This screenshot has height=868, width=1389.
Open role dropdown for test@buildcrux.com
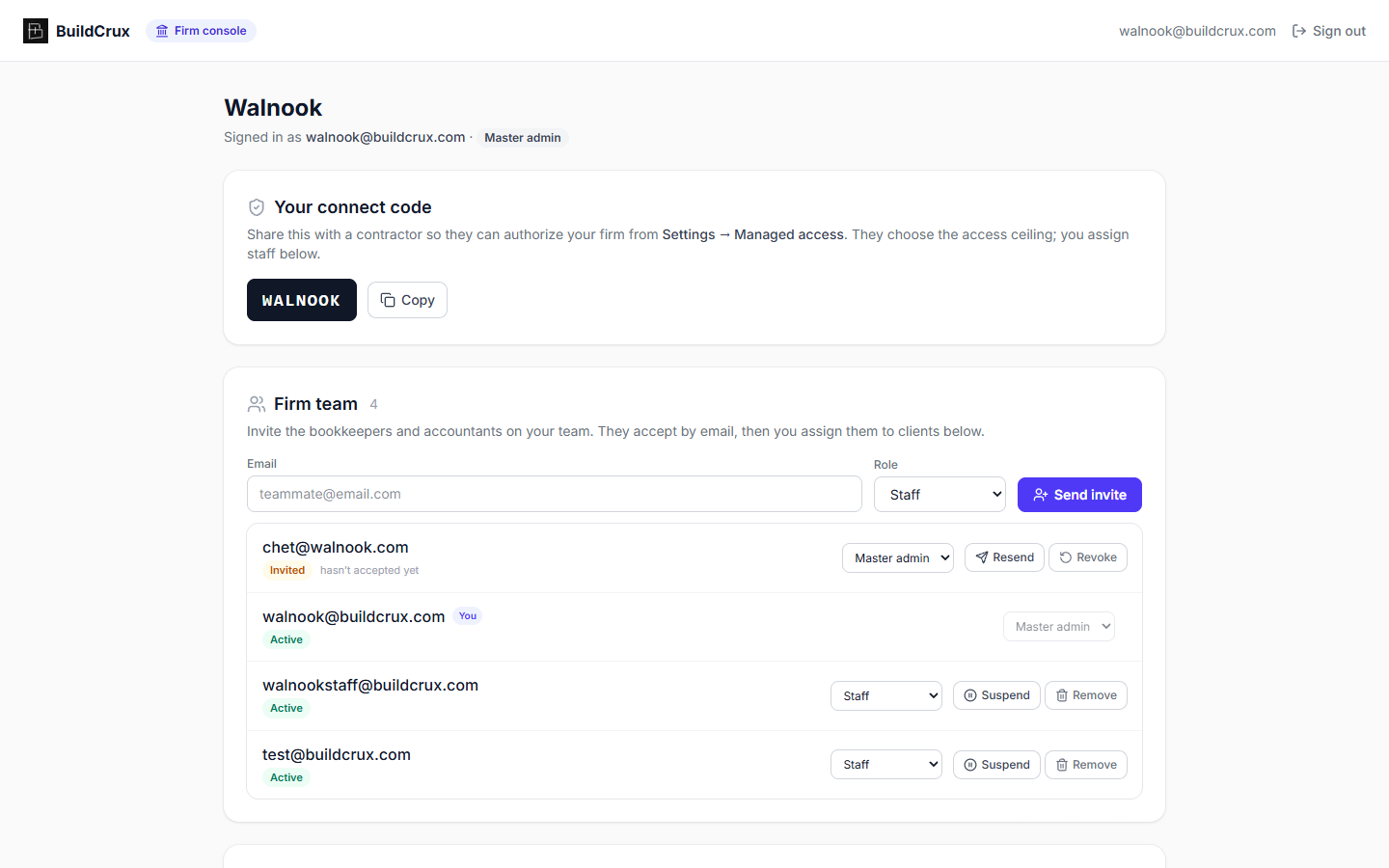pos(886,765)
